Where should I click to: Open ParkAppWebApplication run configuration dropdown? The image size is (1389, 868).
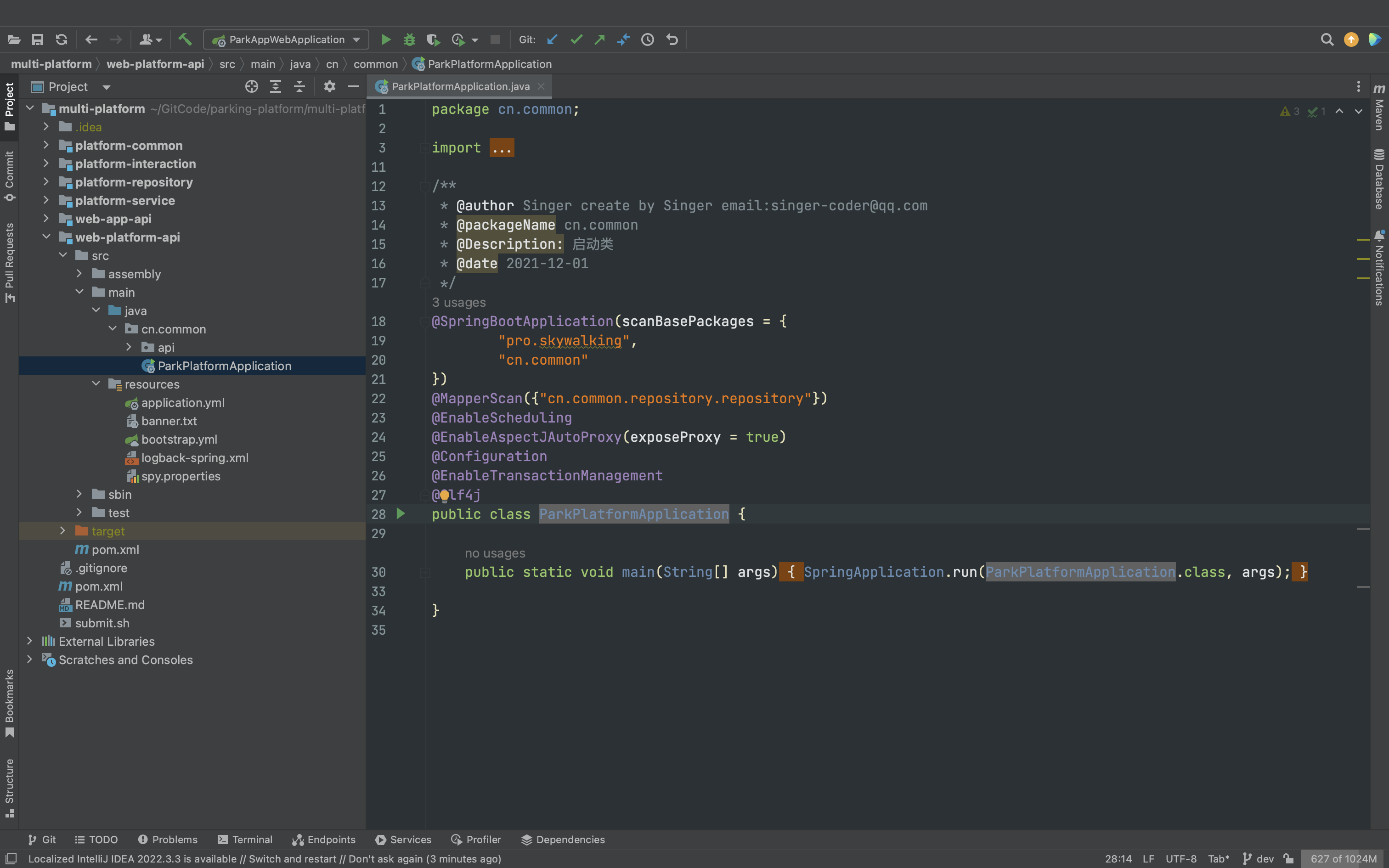(x=287, y=39)
